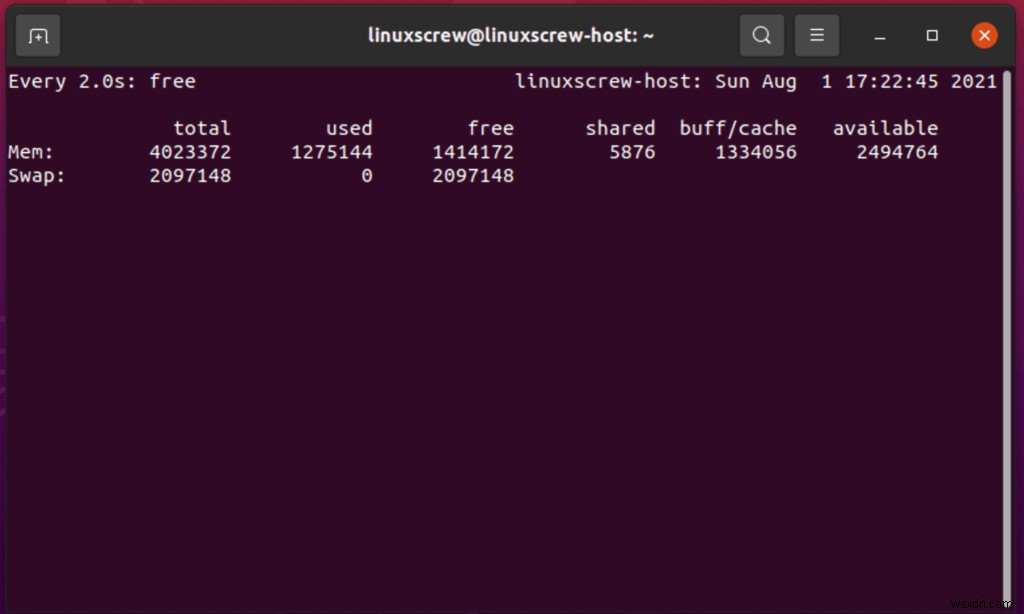The width and height of the screenshot is (1024, 614).
Task: Activate the terminal search function
Action: (761, 35)
